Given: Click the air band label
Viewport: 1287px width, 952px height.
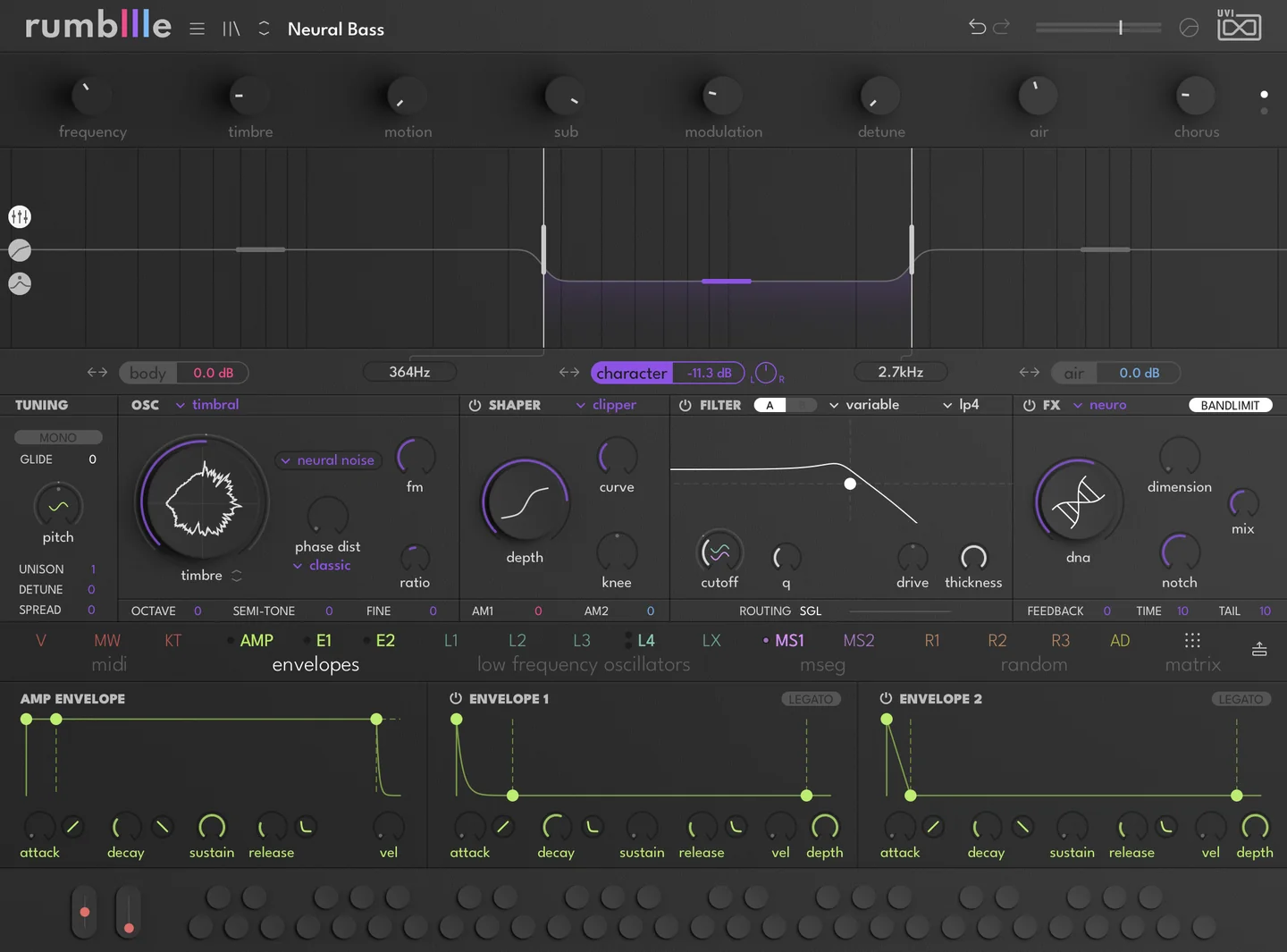Looking at the screenshot, I should [x=1074, y=373].
